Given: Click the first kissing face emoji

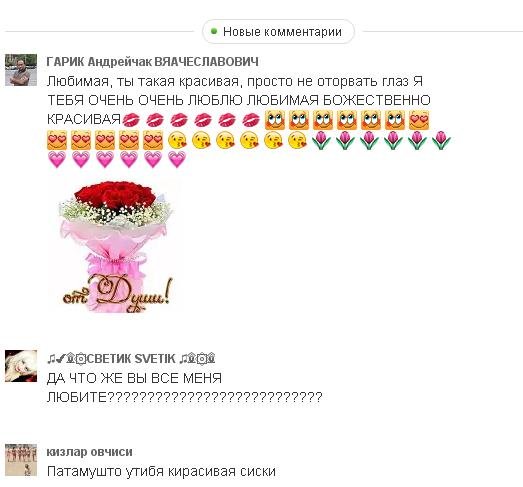Looking at the screenshot, I should 177,140.
